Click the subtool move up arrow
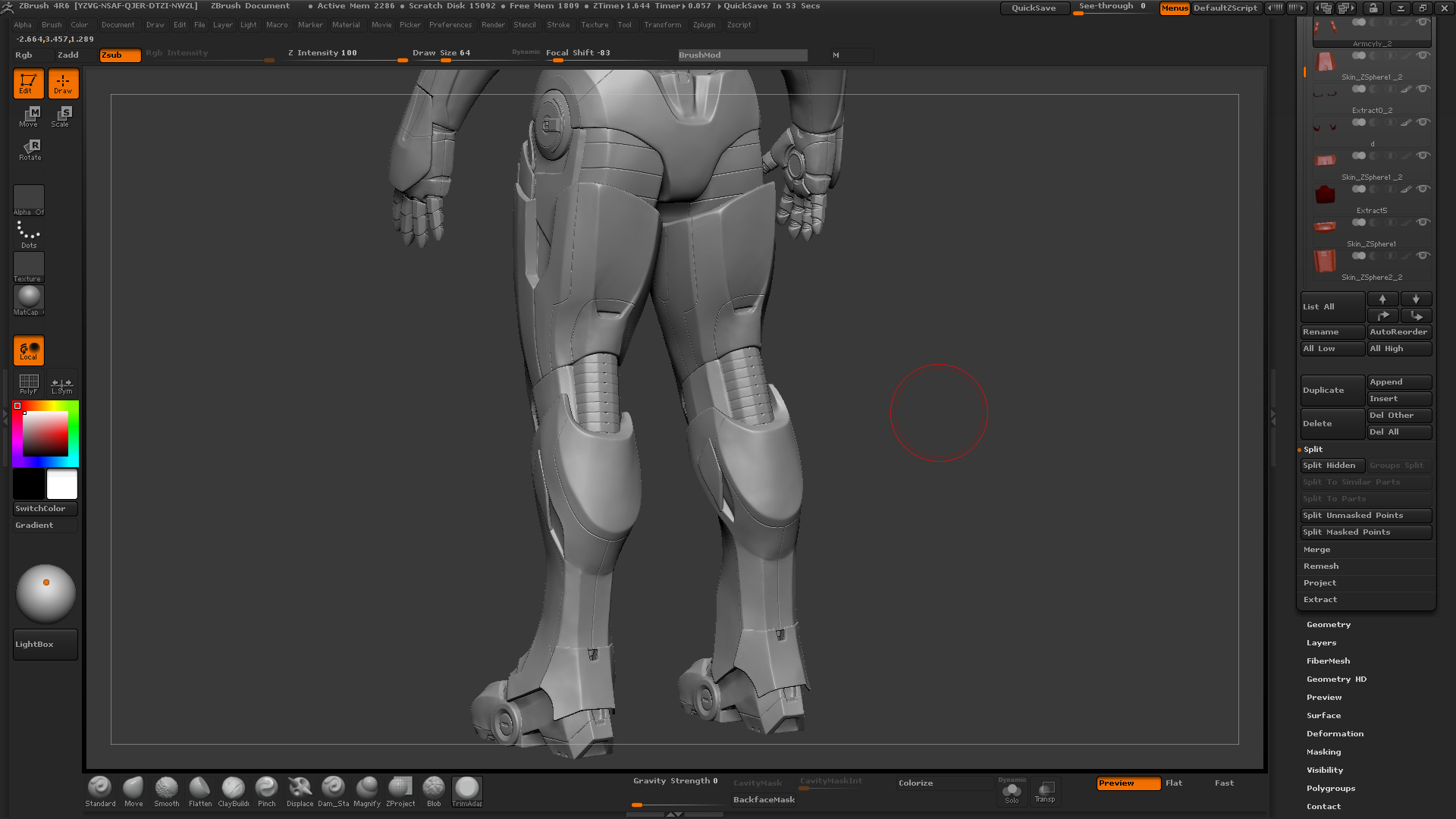This screenshot has width=1456, height=819. [1382, 299]
